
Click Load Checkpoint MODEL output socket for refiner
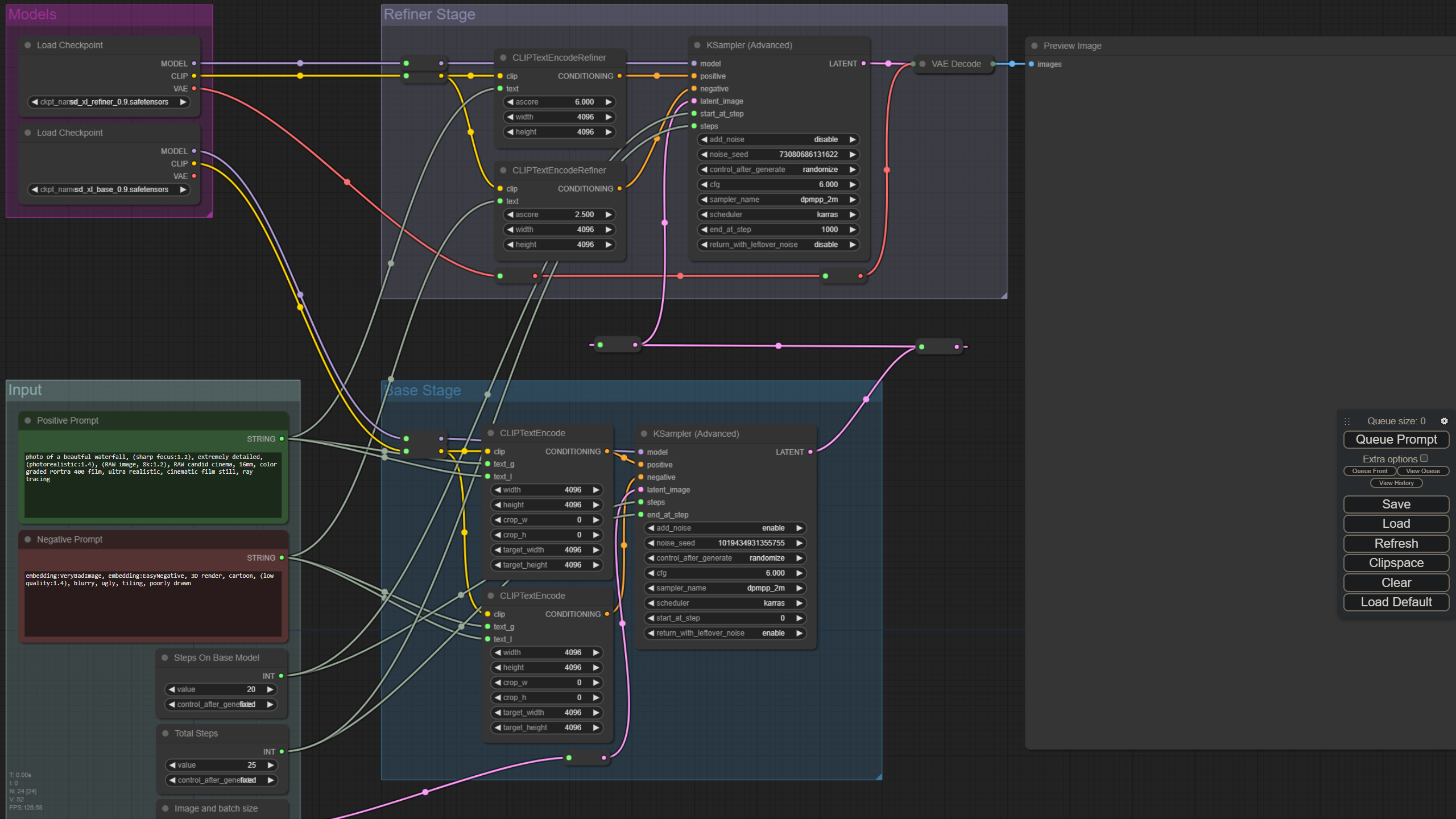pyautogui.click(x=194, y=63)
